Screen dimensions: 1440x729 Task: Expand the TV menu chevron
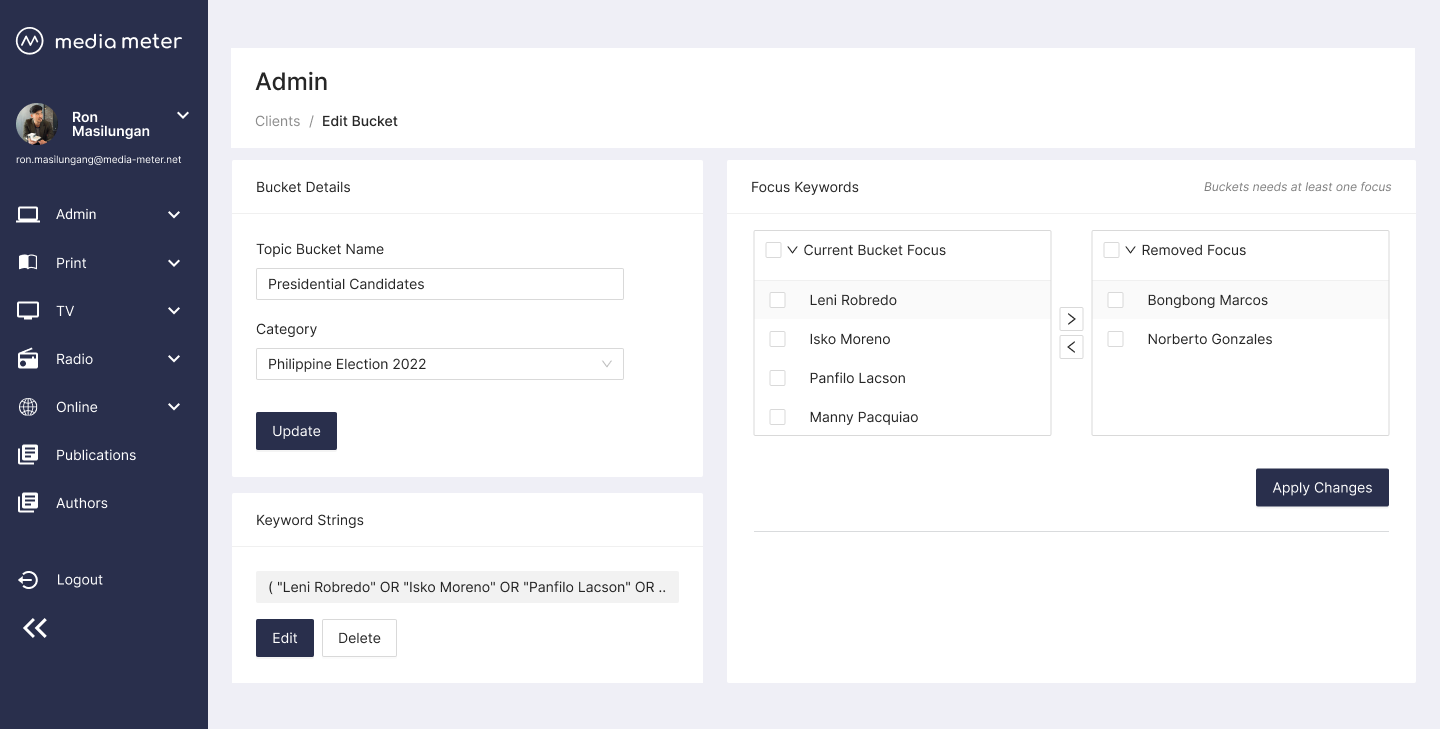[174, 311]
